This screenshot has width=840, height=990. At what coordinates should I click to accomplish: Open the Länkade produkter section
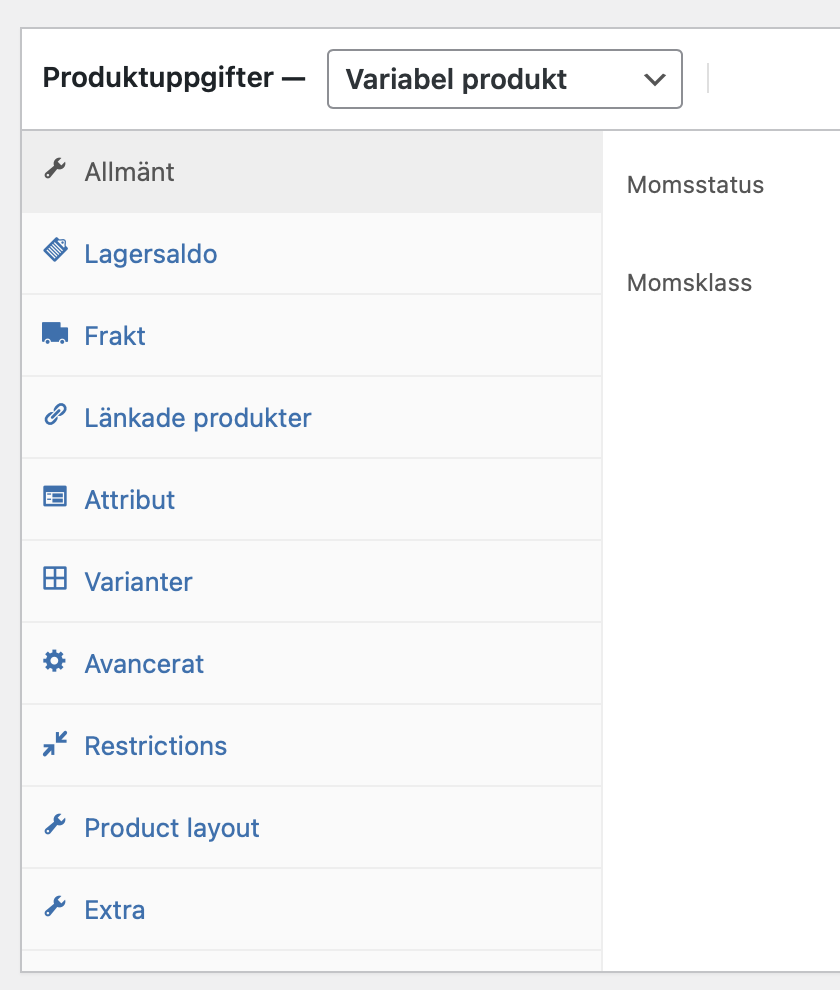[197, 417]
